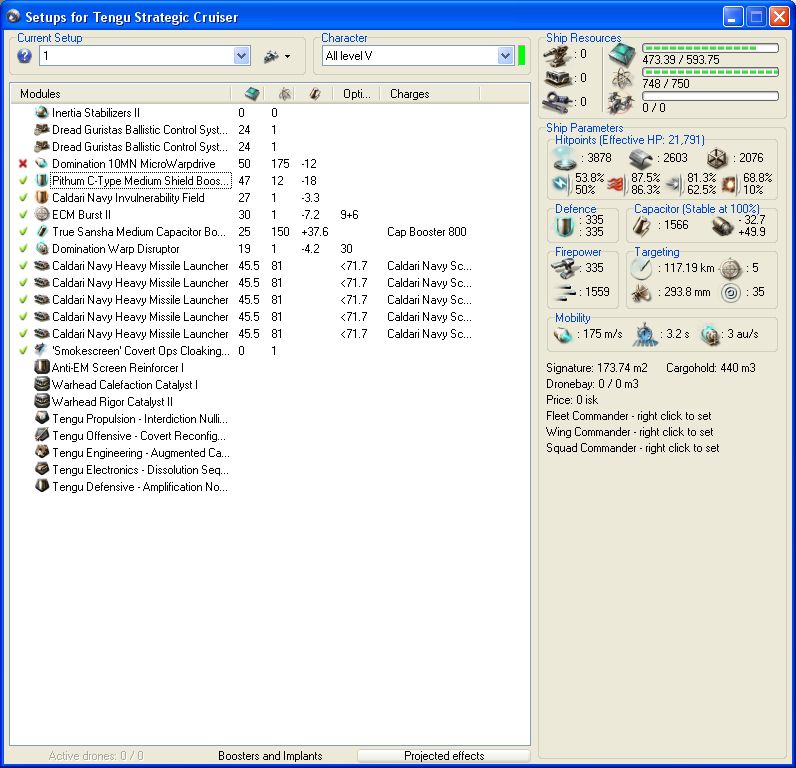Click the 'Price: 0 isk' text

pos(572,400)
